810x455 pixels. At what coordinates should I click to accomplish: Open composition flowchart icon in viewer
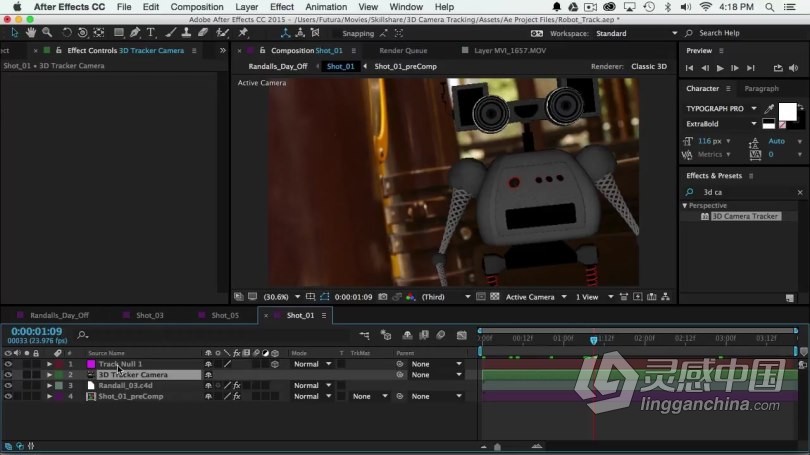coord(665,297)
